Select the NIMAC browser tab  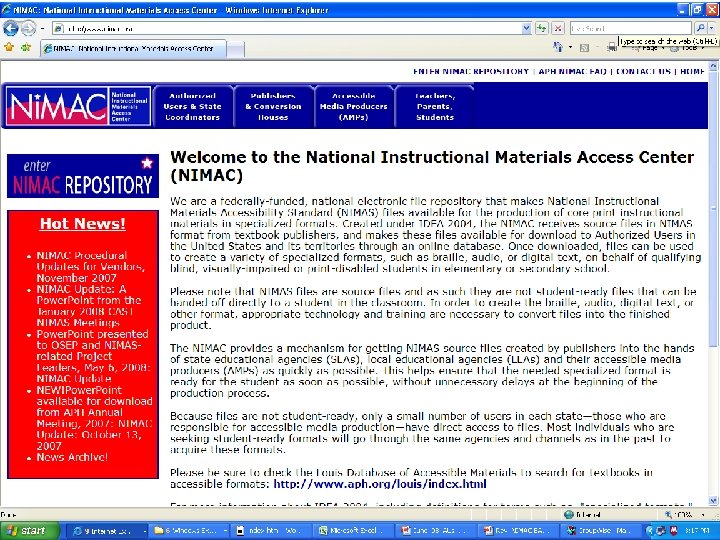tap(133, 48)
